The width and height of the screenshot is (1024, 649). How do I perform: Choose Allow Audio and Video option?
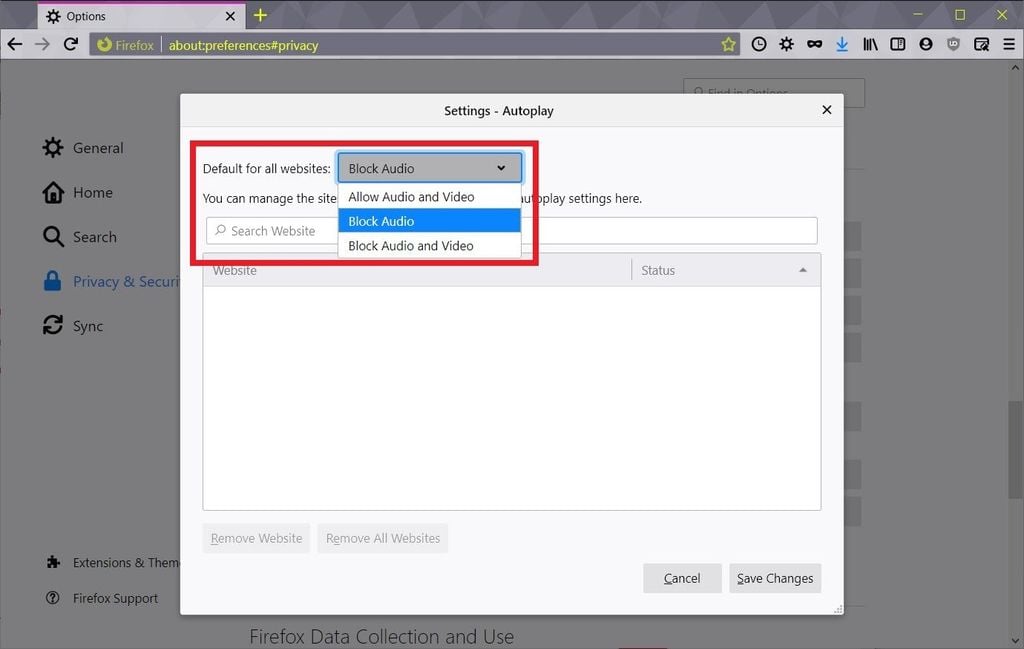pyautogui.click(x=429, y=197)
